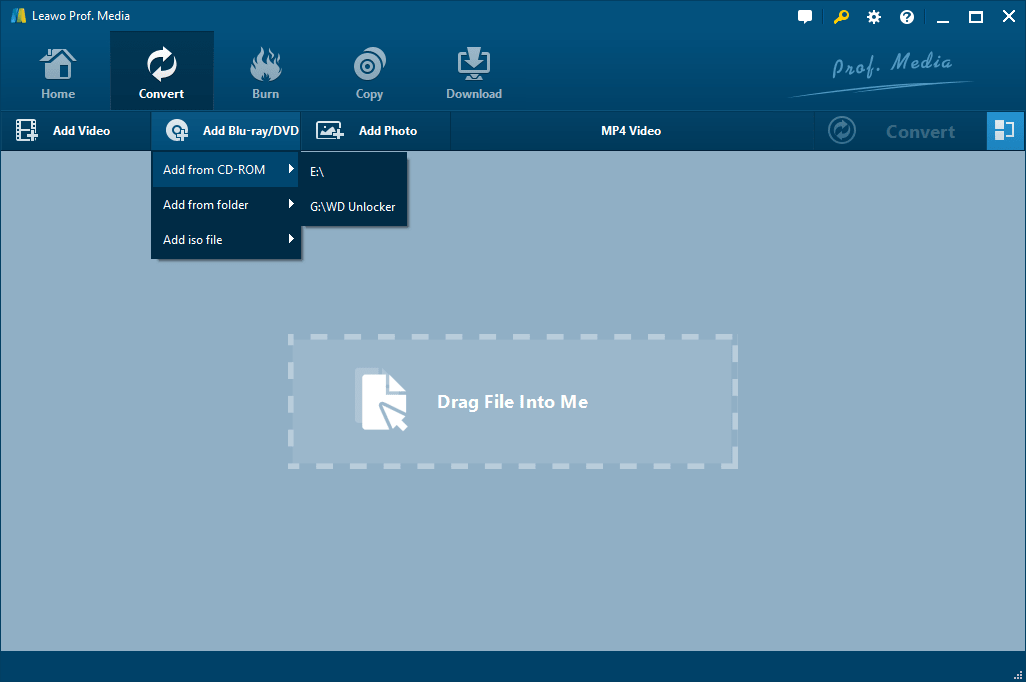Switch to the Convert module

point(162,72)
